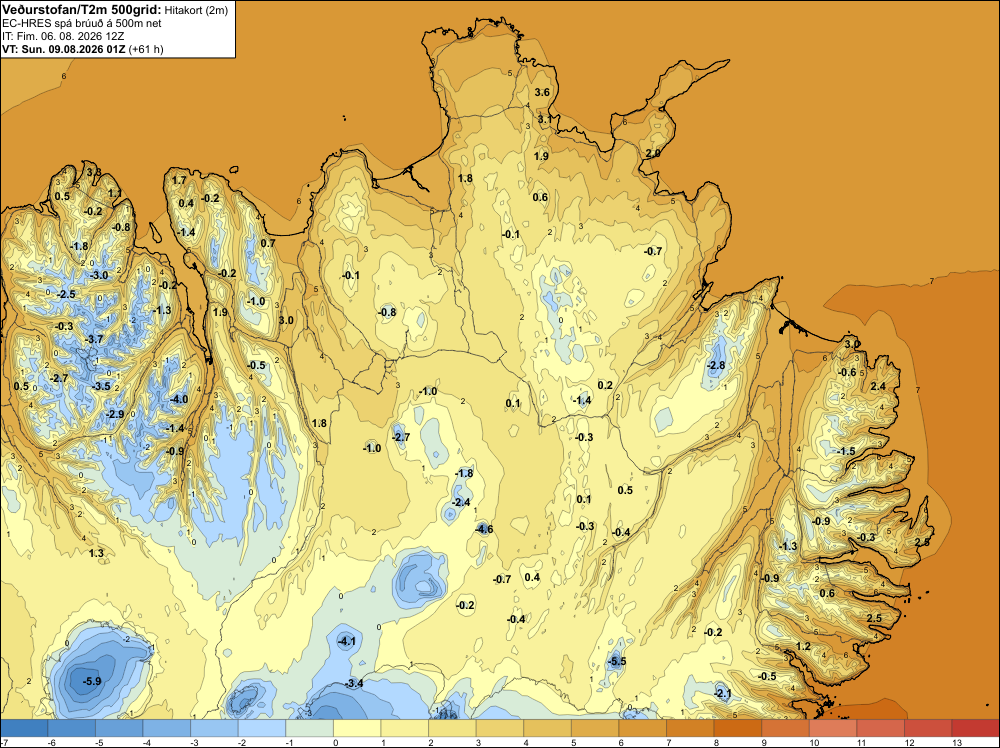
Task: Click the temperature value '-3.4' on map
Action: (x=354, y=684)
